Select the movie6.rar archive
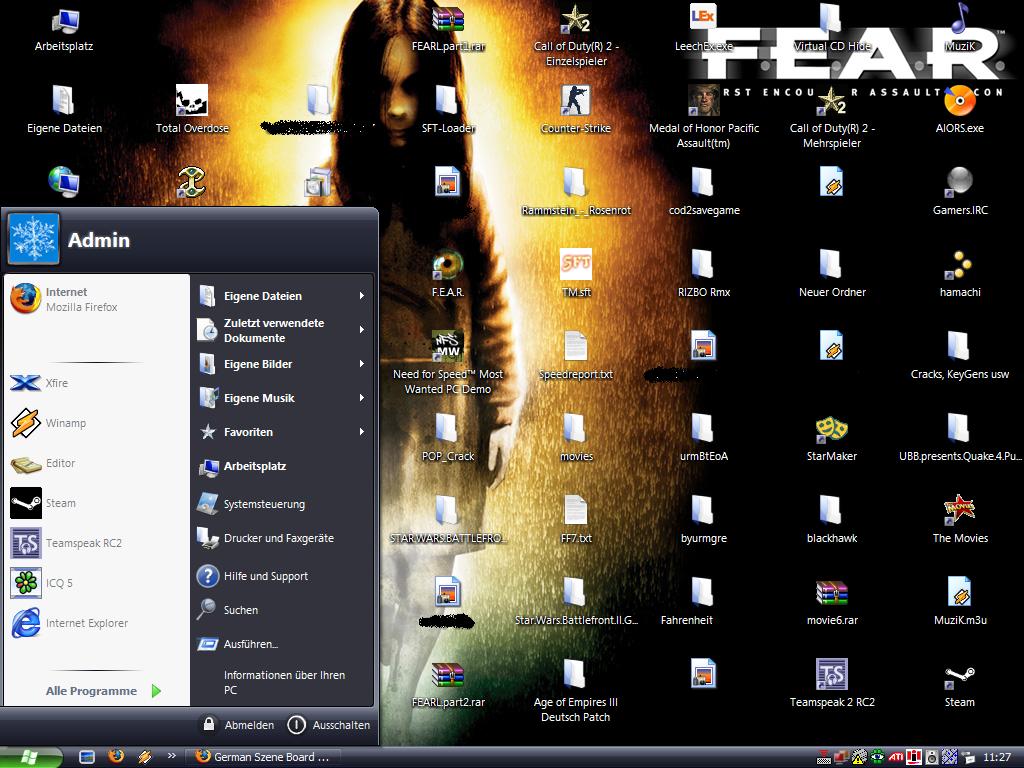 (832, 603)
